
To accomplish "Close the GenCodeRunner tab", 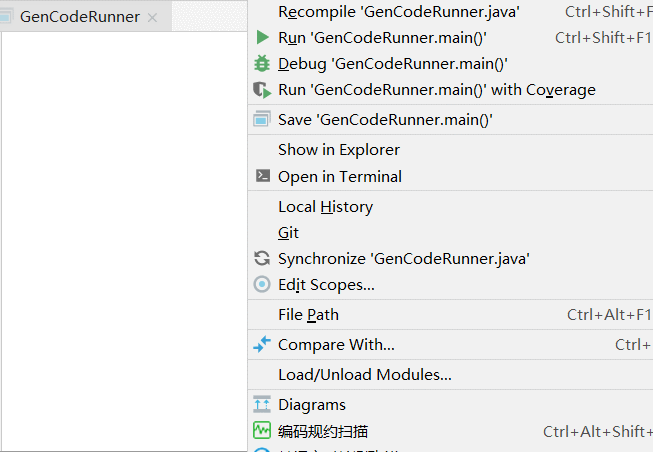I will 152,17.
